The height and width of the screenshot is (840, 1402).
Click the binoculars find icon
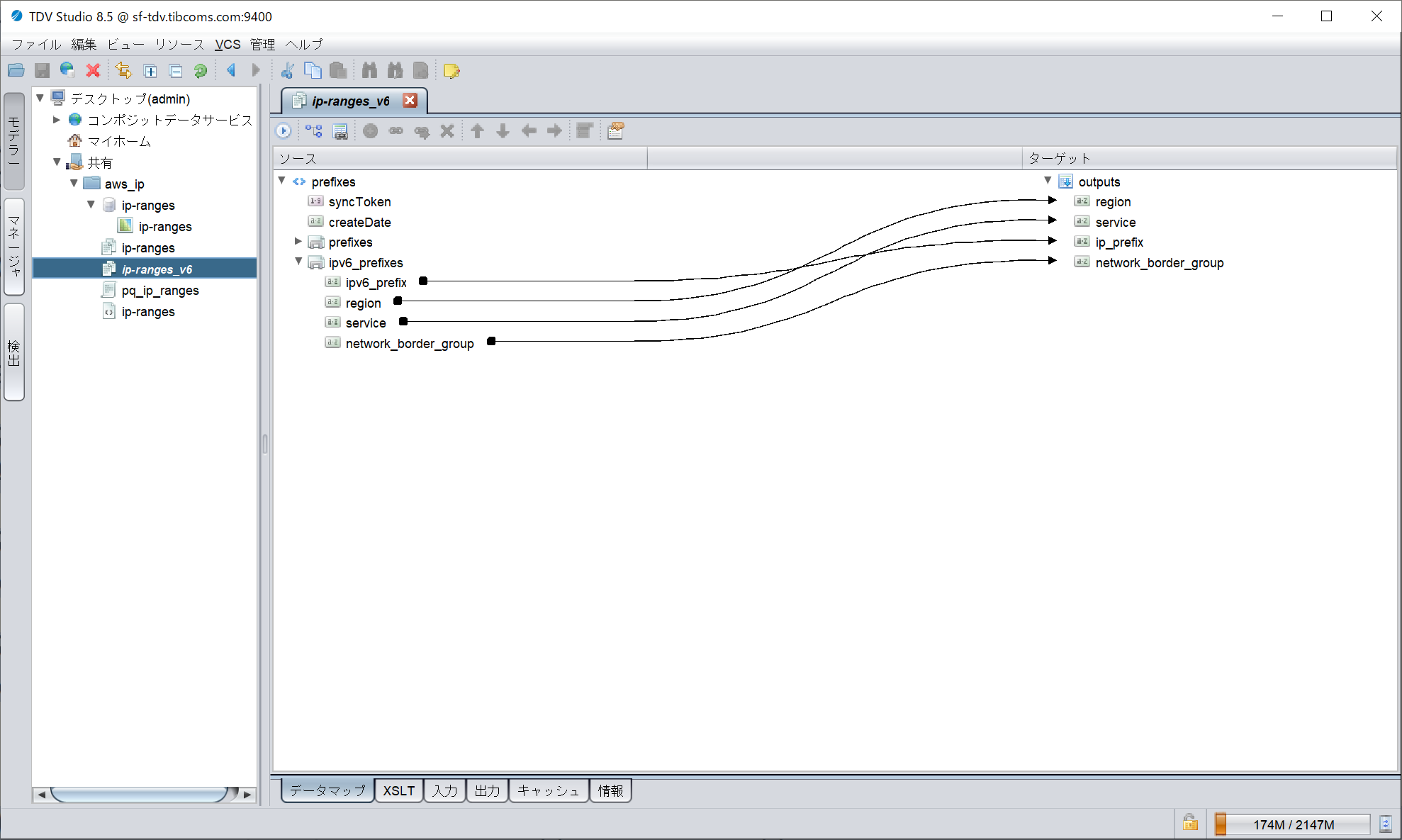click(369, 70)
